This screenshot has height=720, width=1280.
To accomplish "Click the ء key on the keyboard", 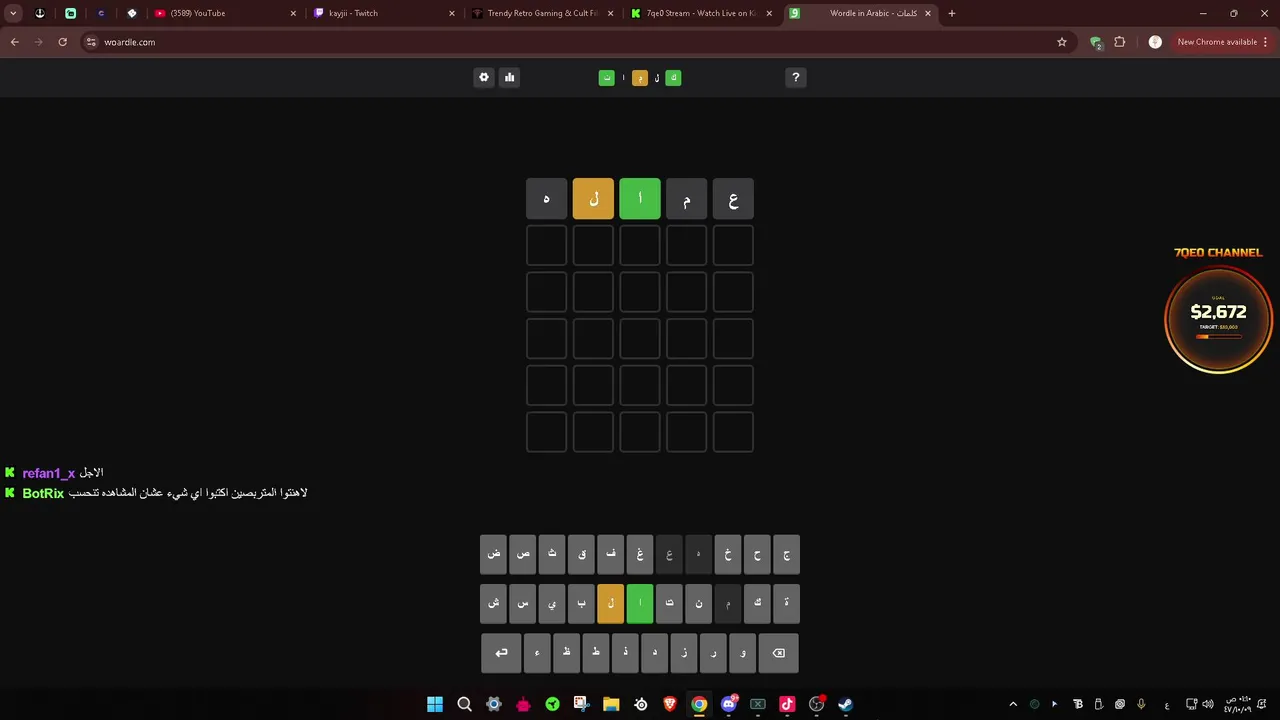I will click(537, 653).
